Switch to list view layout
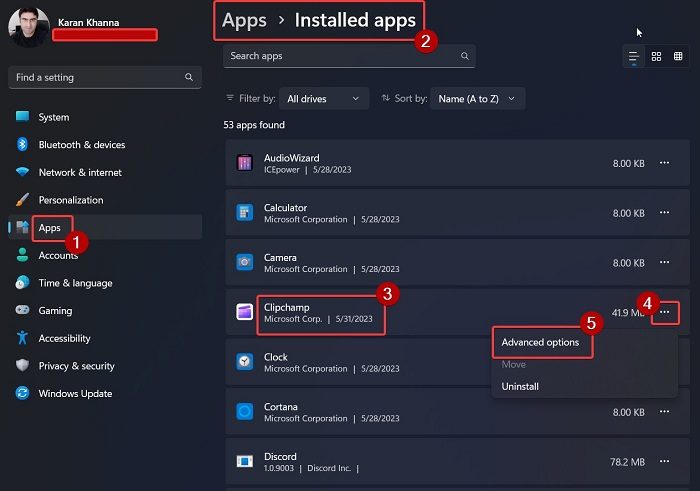The width and height of the screenshot is (700, 491). [633, 57]
